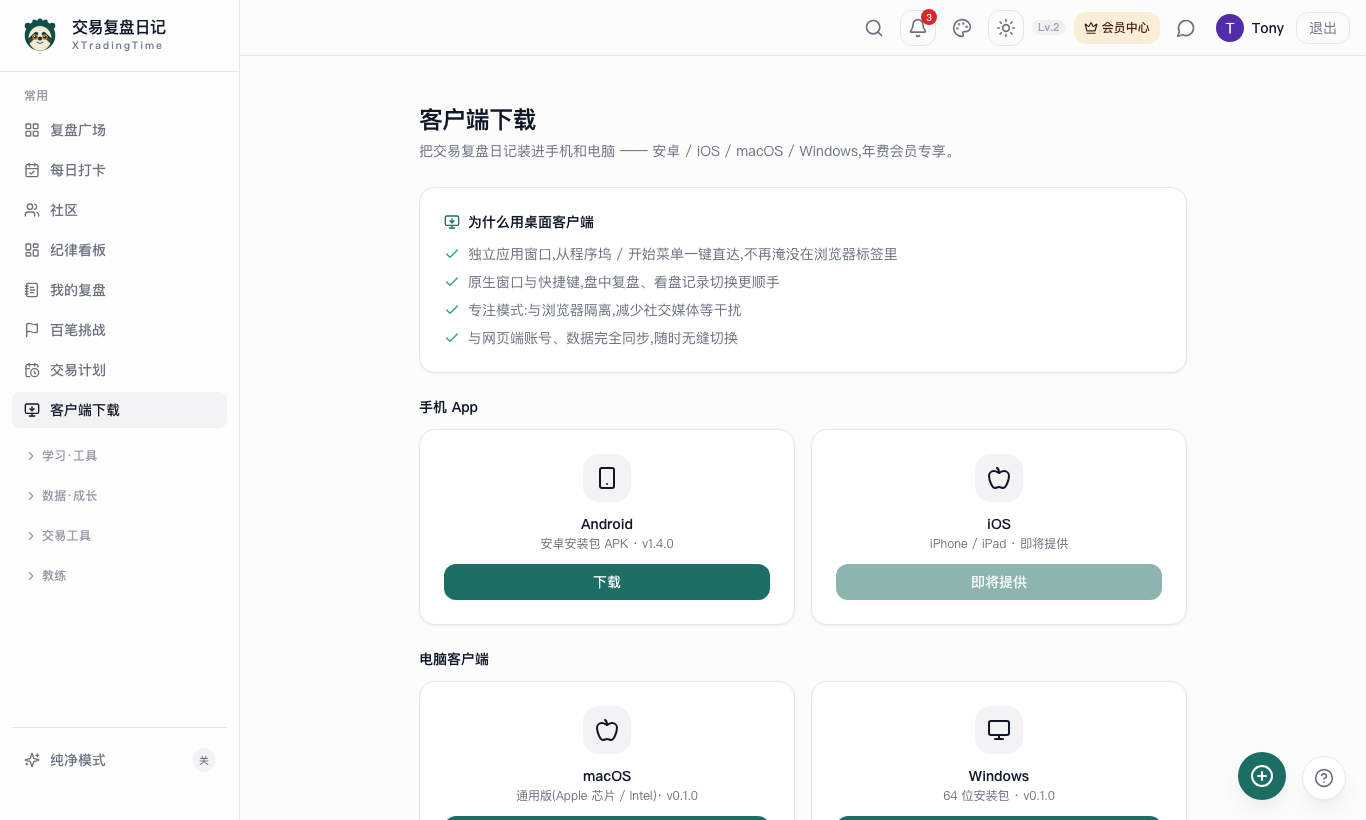Click the macOS card title

click(607, 776)
